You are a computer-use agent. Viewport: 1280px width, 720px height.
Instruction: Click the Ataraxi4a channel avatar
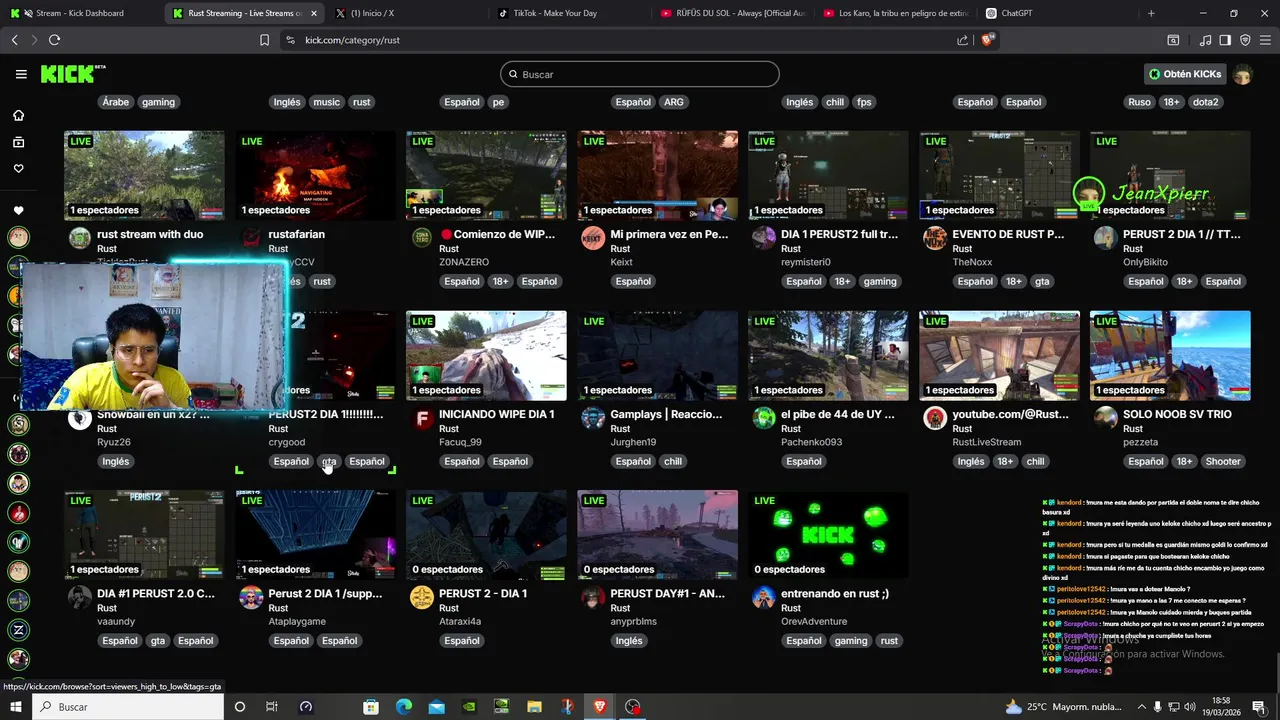(x=423, y=598)
